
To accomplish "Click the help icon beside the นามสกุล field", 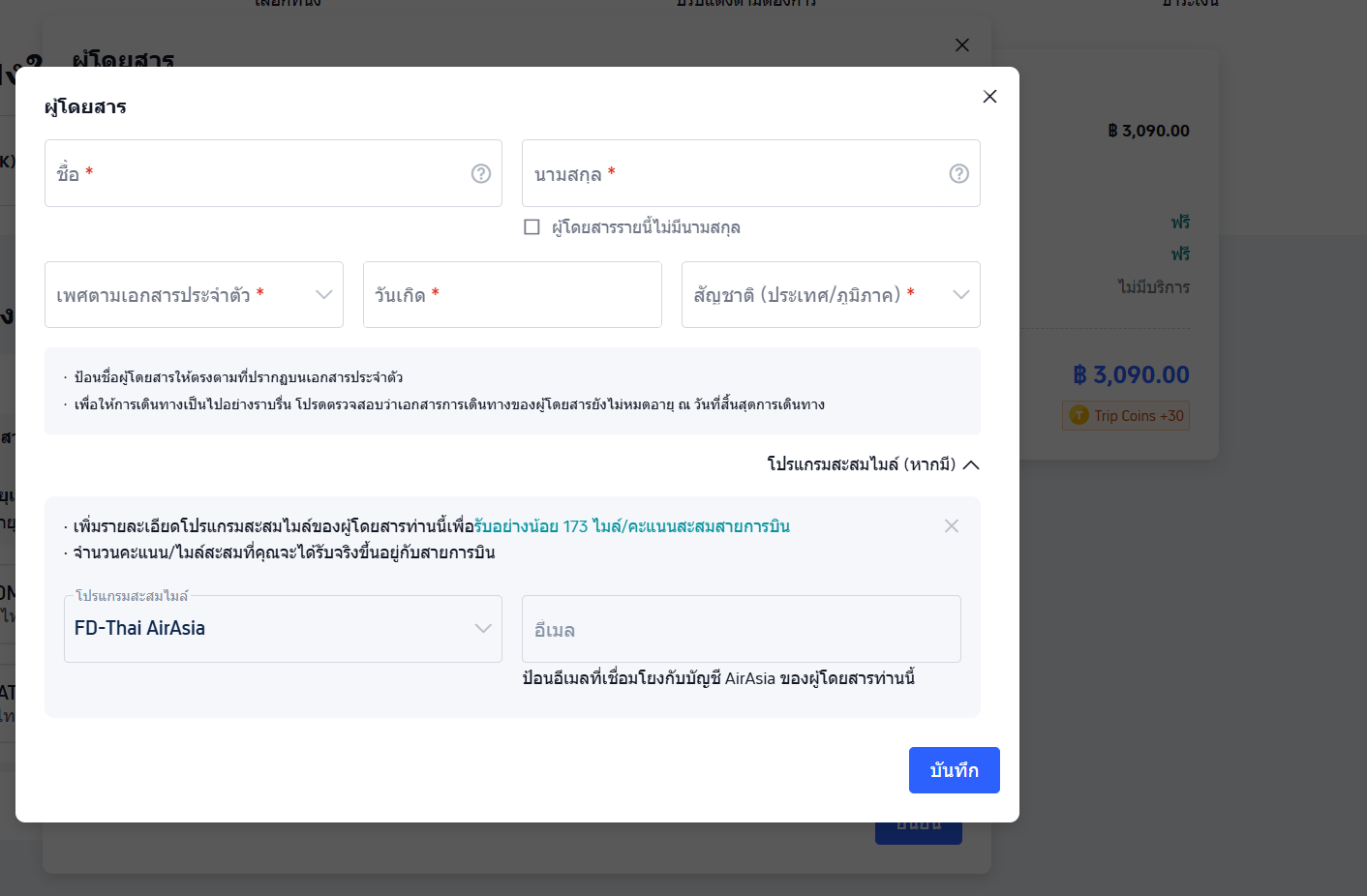I will coord(958,173).
